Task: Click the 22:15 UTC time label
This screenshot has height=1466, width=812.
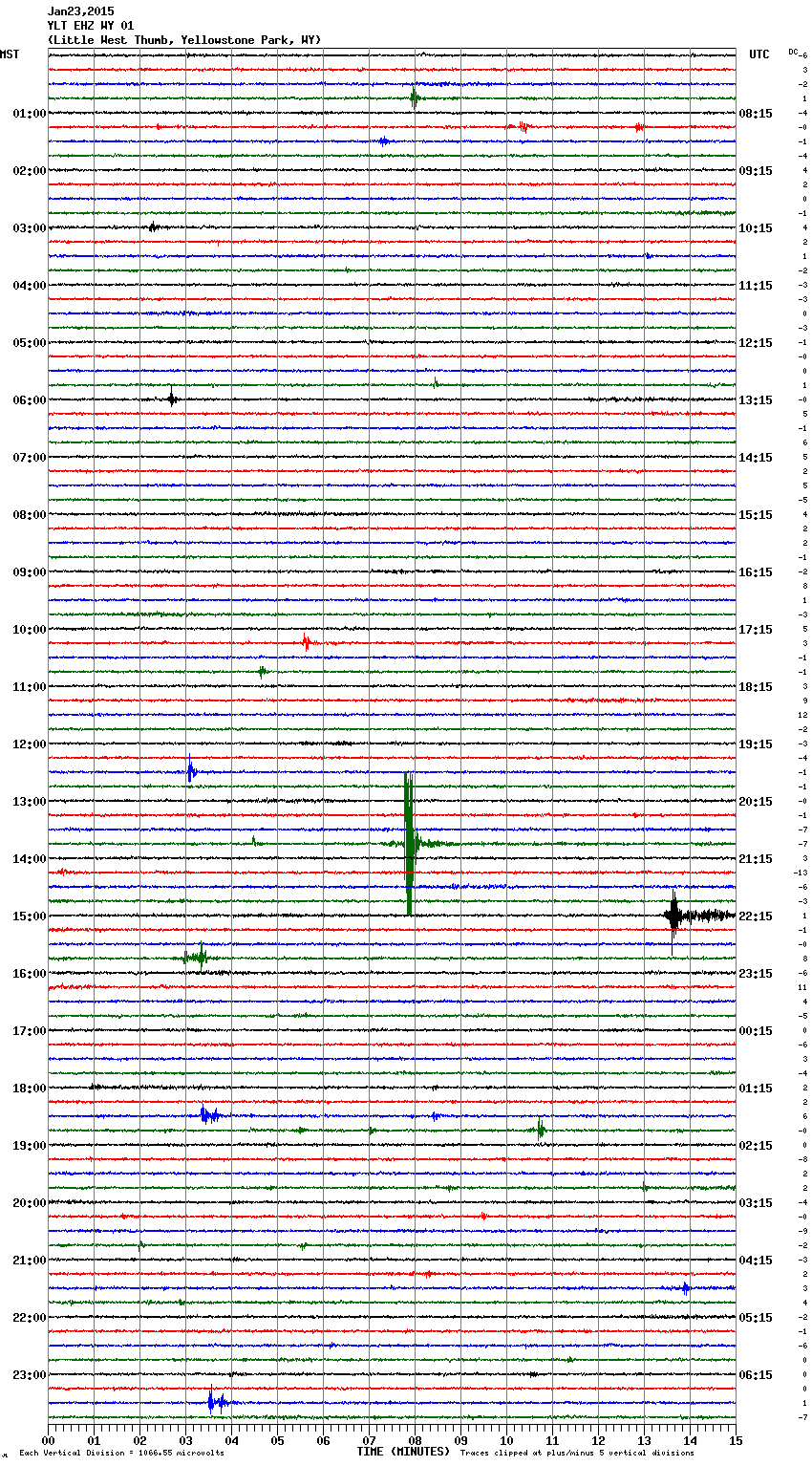Action: pyautogui.click(x=756, y=916)
